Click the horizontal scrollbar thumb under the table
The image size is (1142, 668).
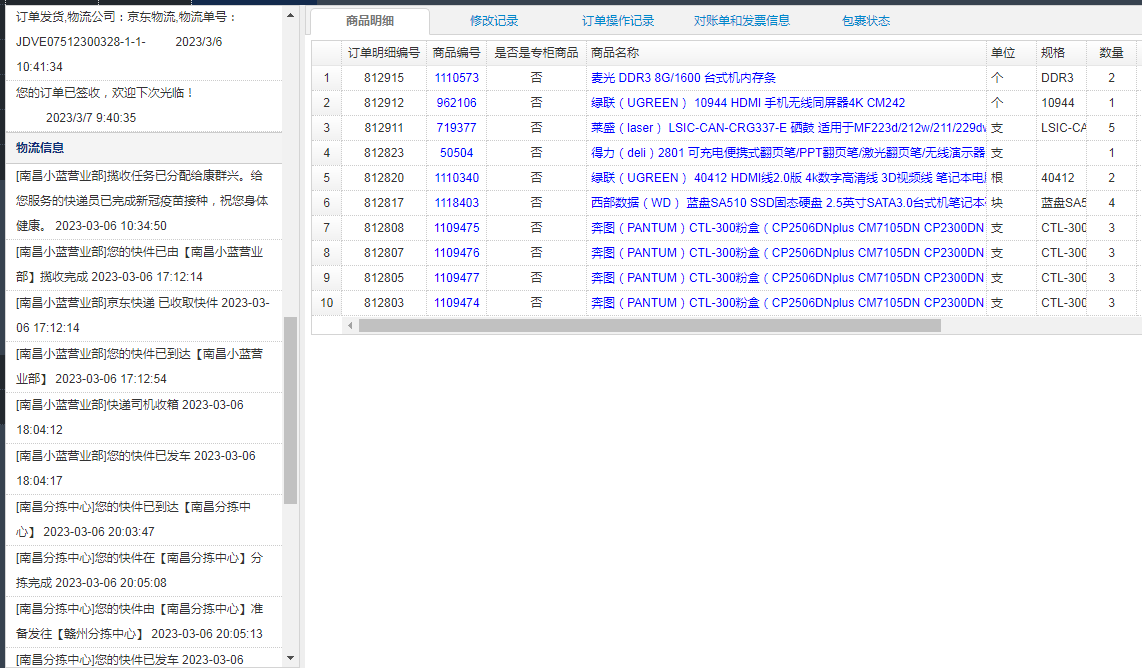[x=650, y=326]
